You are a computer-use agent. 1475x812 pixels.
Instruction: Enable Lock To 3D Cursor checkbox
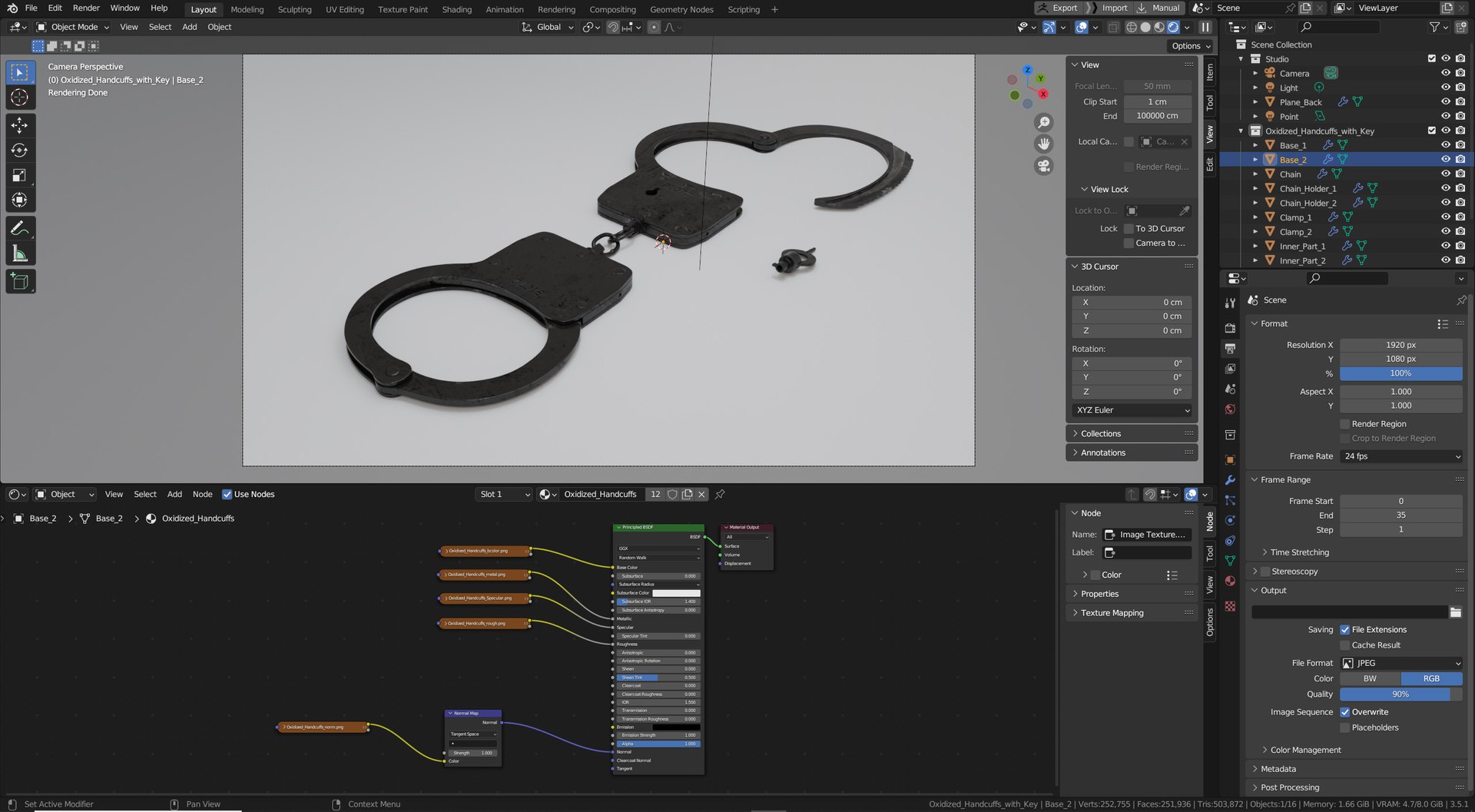(x=1129, y=229)
